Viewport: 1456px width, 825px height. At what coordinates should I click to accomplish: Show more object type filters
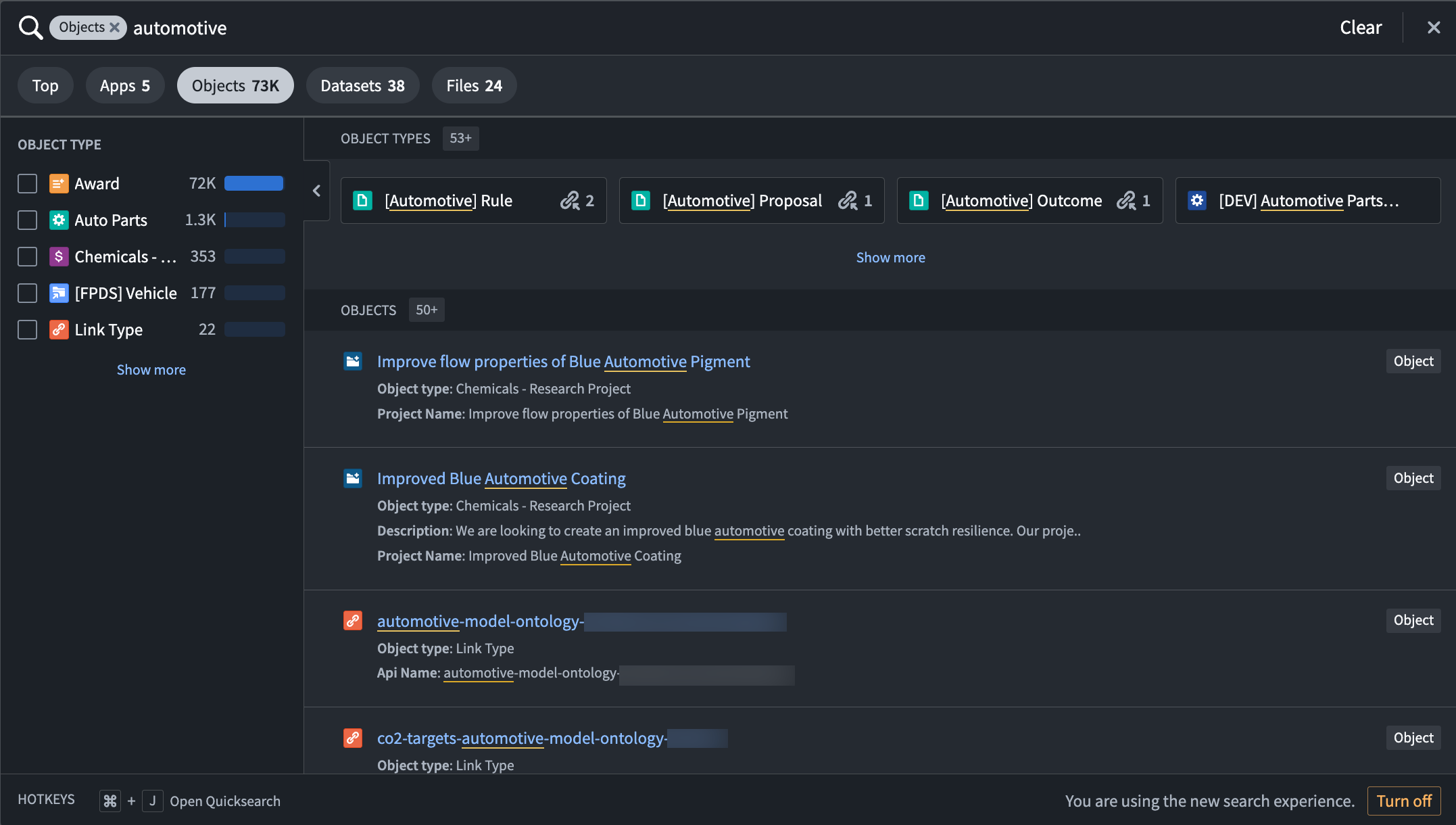click(150, 368)
